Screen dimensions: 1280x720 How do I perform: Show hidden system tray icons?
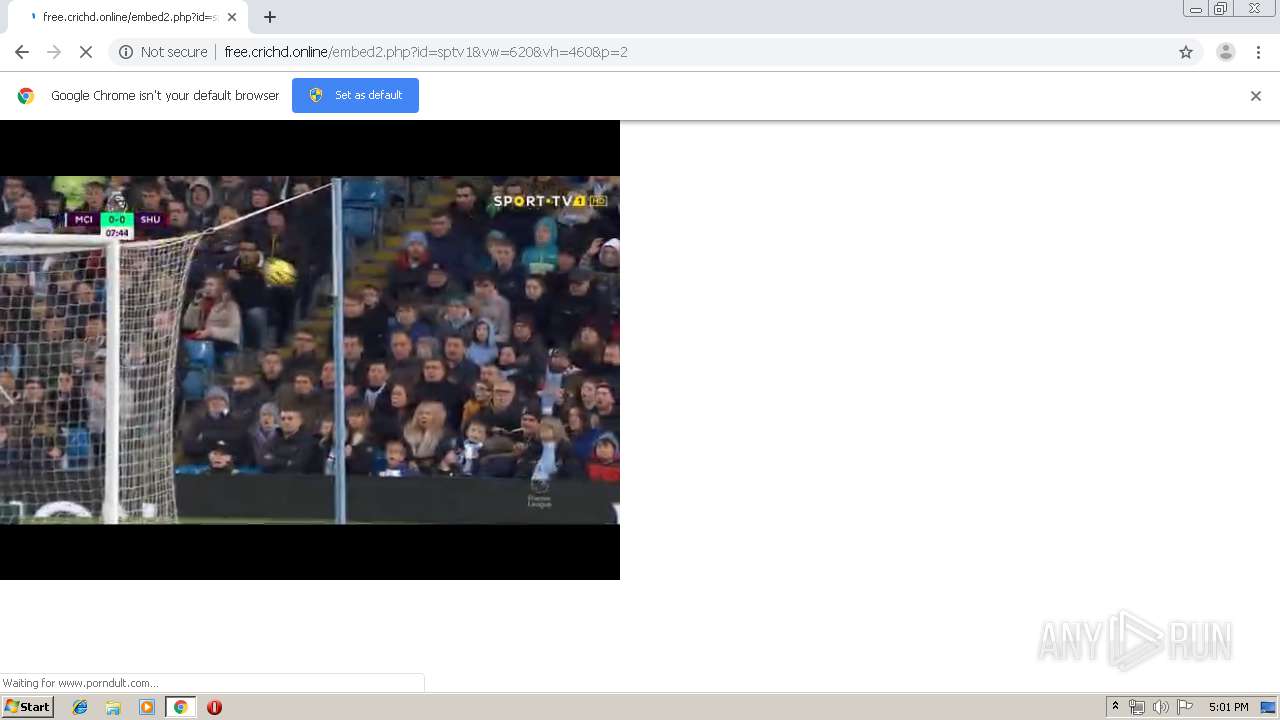tap(1115, 707)
